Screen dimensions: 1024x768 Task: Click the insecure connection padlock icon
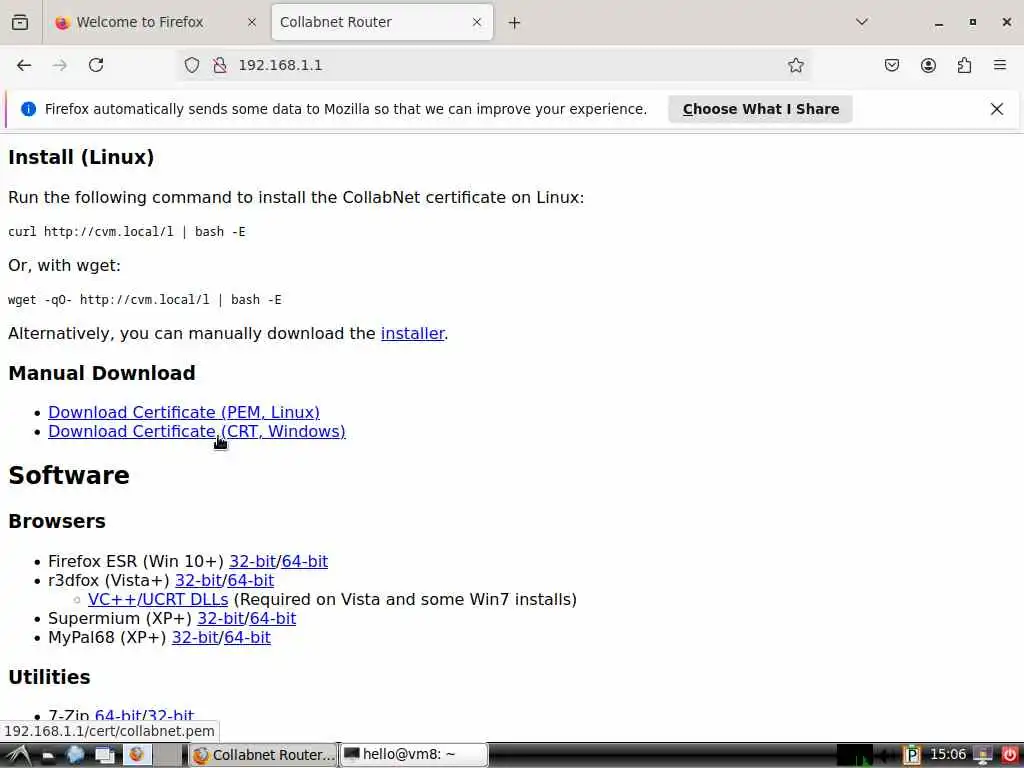tap(220, 65)
